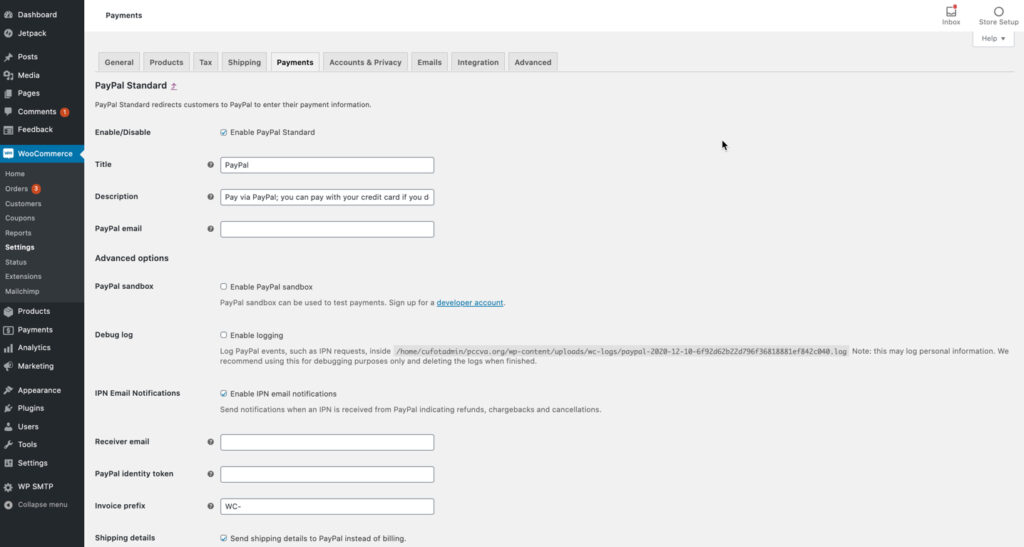Image resolution: width=1024 pixels, height=547 pixels.
Task: Disable the Enable PayPal Standard checkbox
Action: tap(223, 132)
